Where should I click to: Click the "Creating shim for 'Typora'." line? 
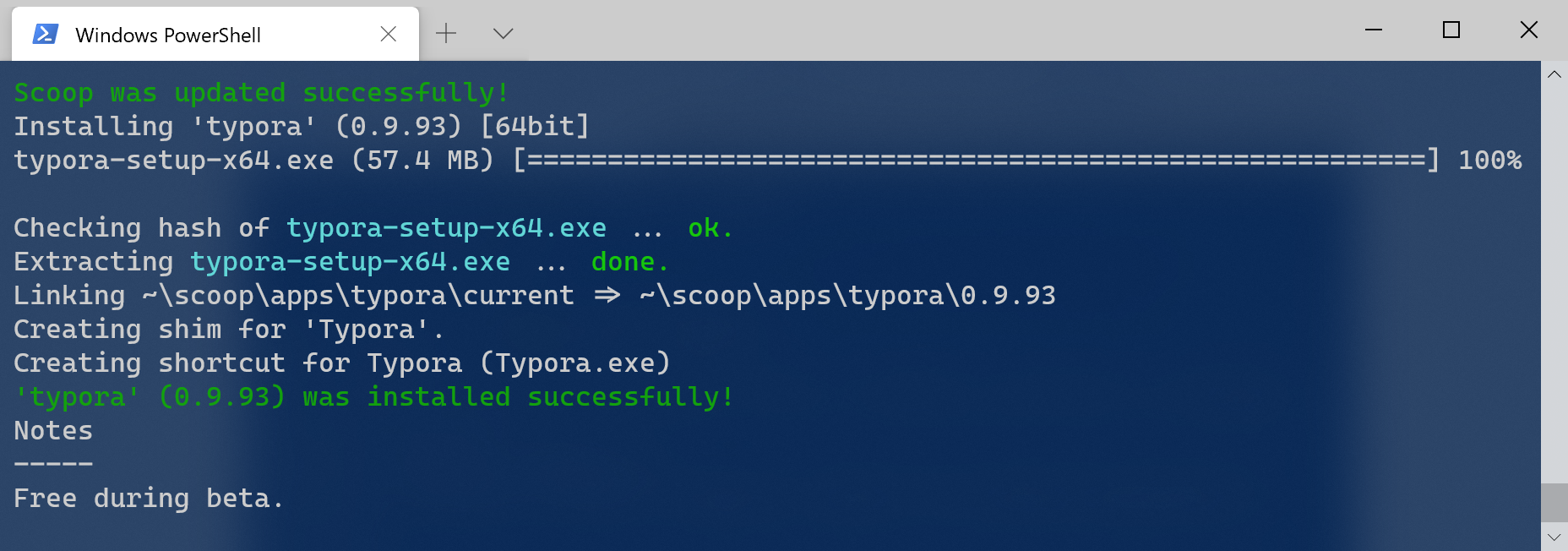point(228,330)
